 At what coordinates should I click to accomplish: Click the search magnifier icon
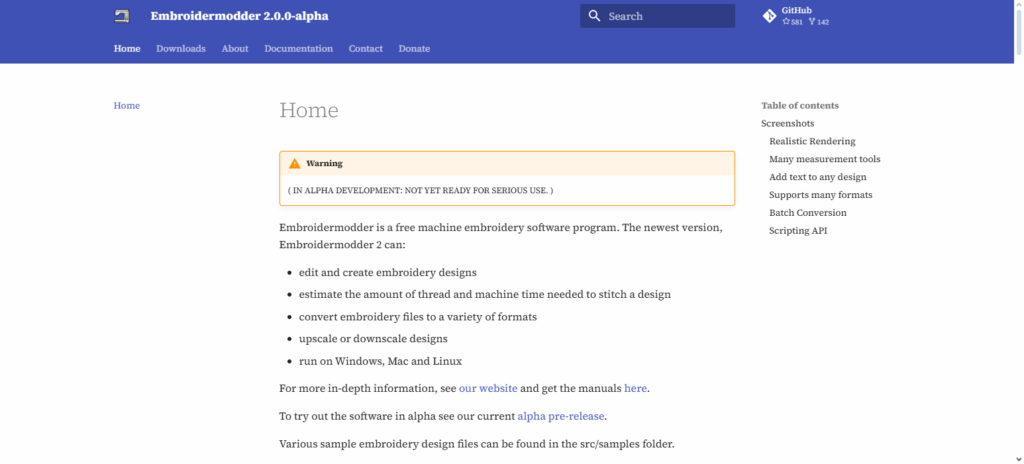[594, 16]
